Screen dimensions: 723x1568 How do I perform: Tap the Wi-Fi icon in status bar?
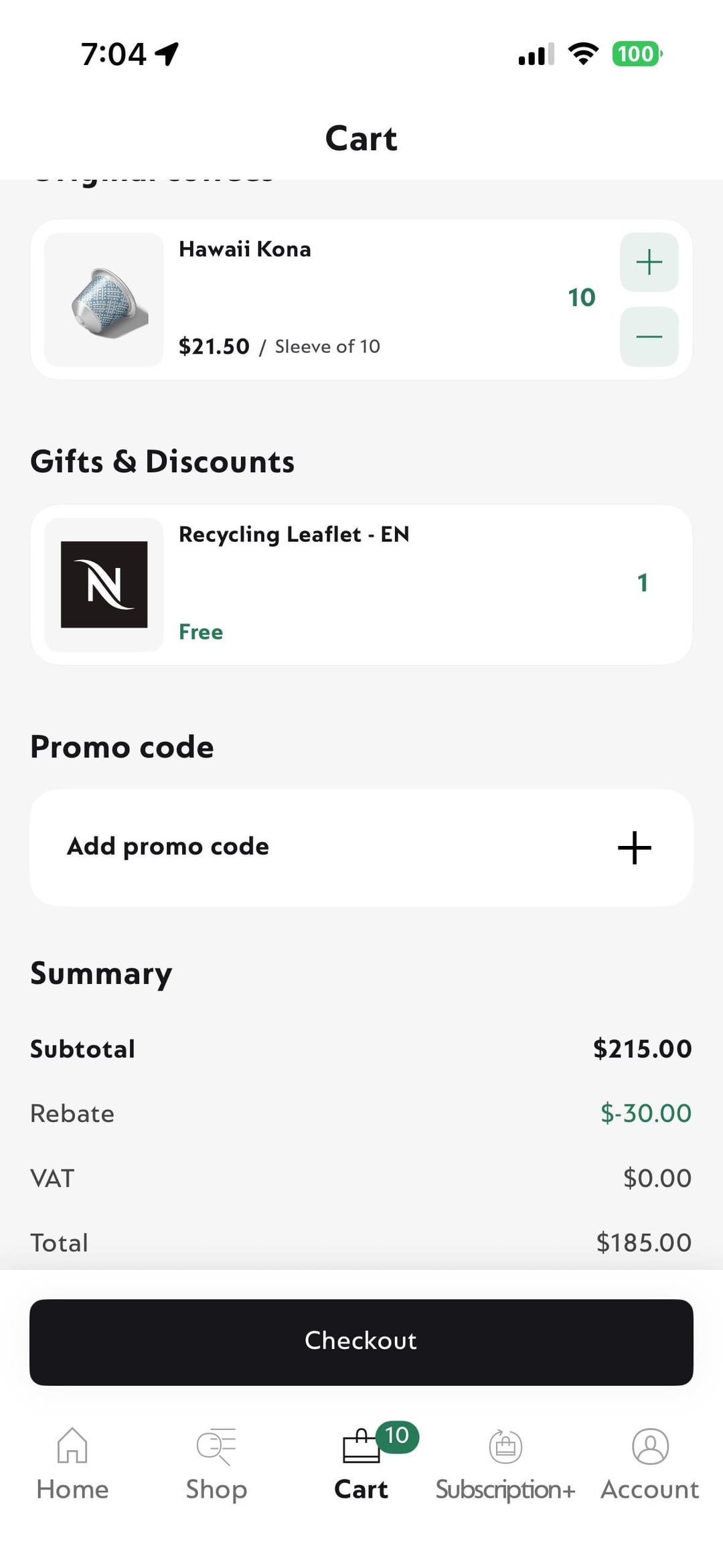[x=583, y=54]
